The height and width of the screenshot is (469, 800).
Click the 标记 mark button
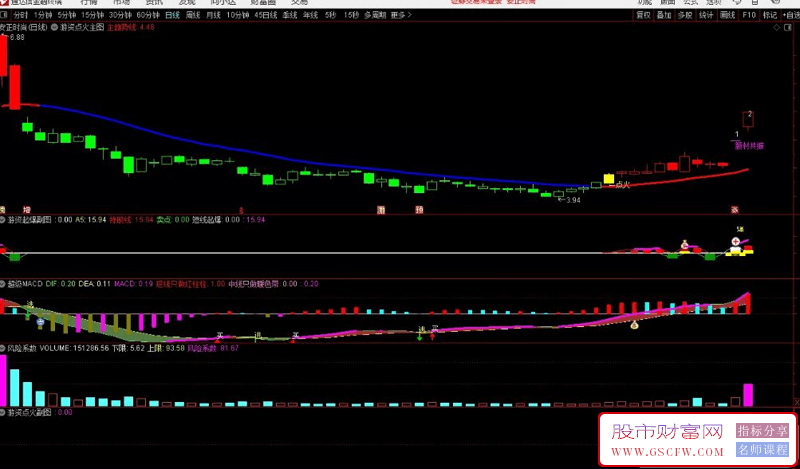point(770,15)
